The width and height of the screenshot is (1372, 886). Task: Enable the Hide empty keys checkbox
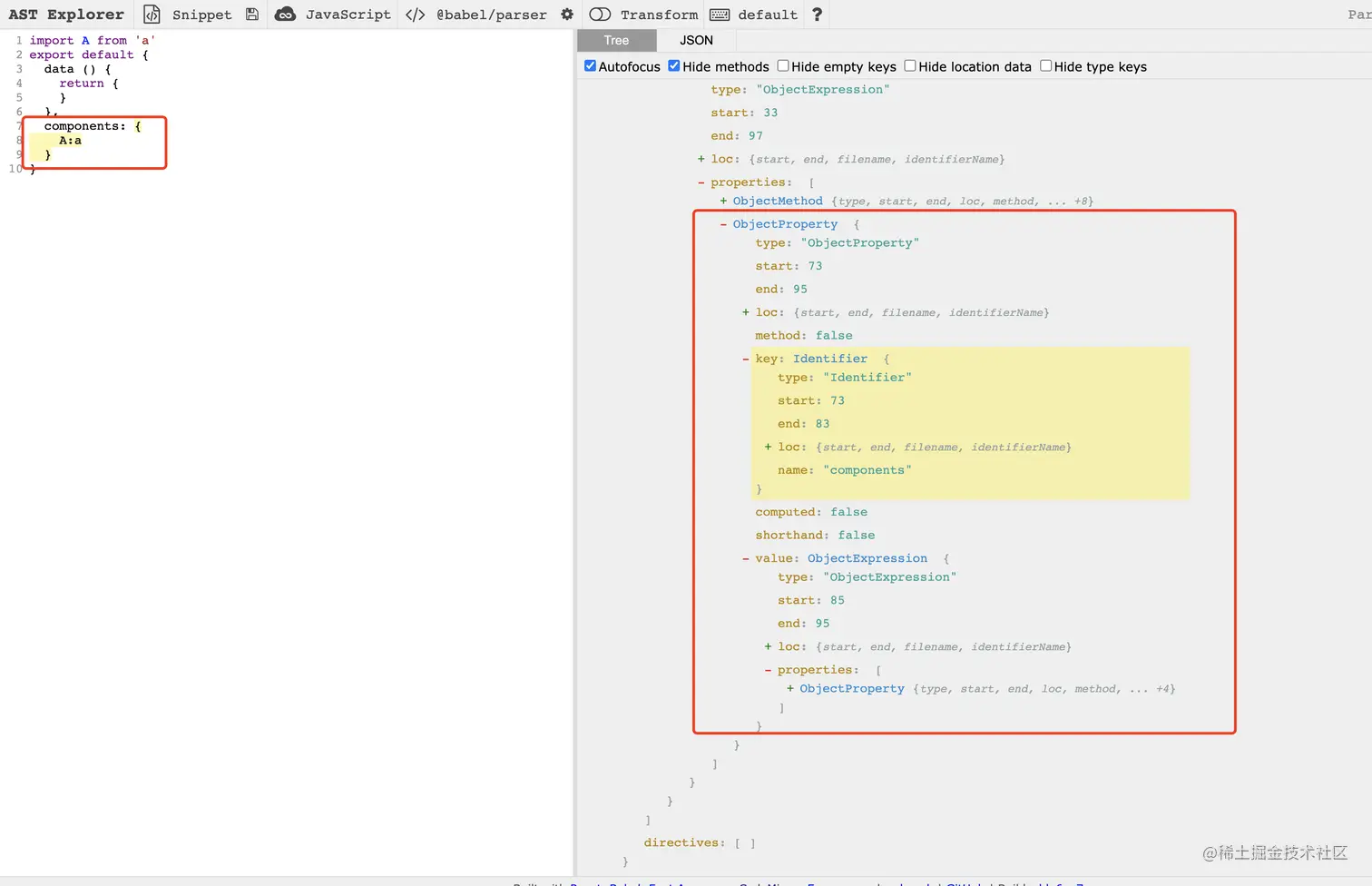coord(783,66)
